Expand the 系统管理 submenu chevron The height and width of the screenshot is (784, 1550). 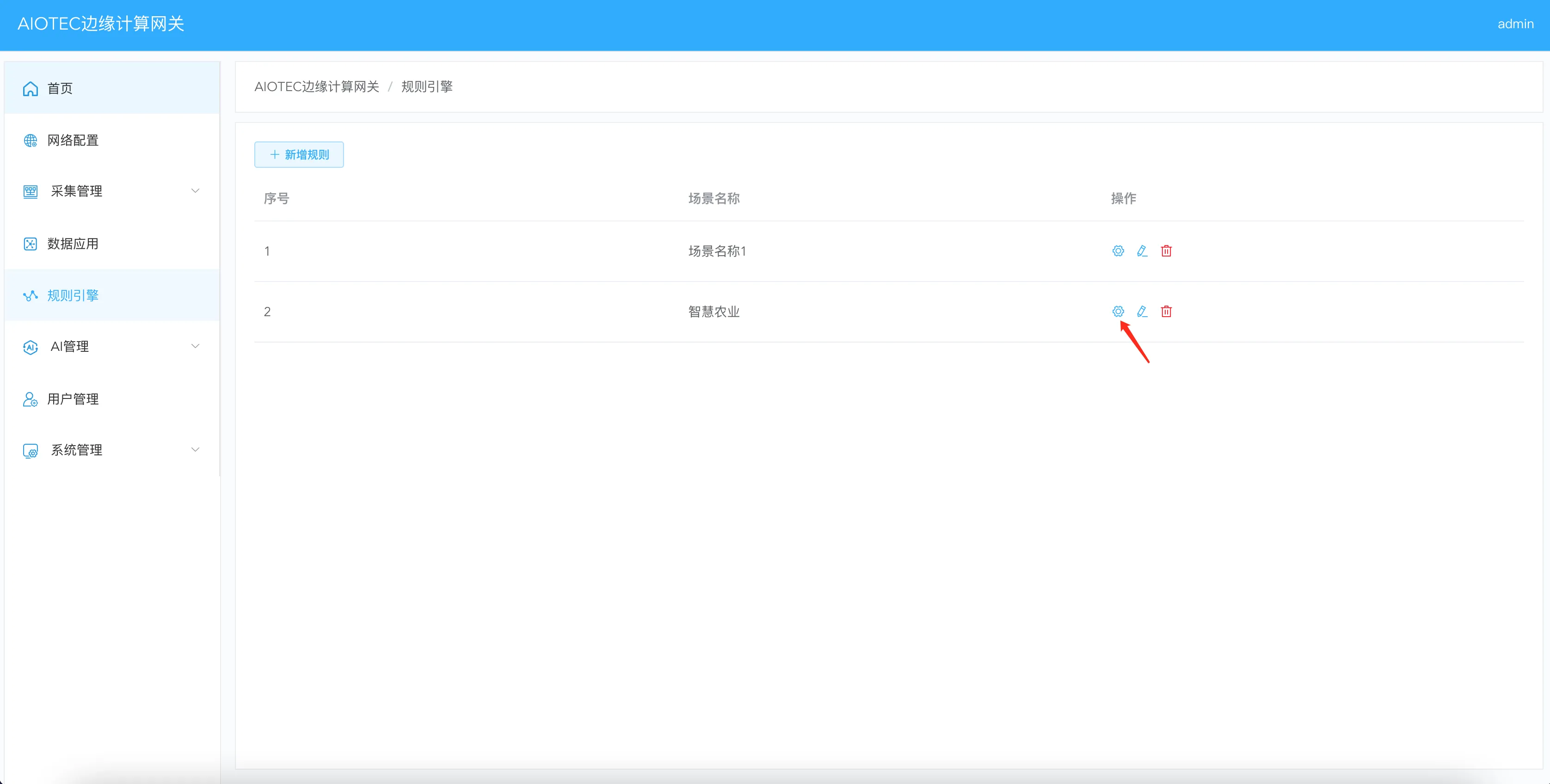[195, 449]
